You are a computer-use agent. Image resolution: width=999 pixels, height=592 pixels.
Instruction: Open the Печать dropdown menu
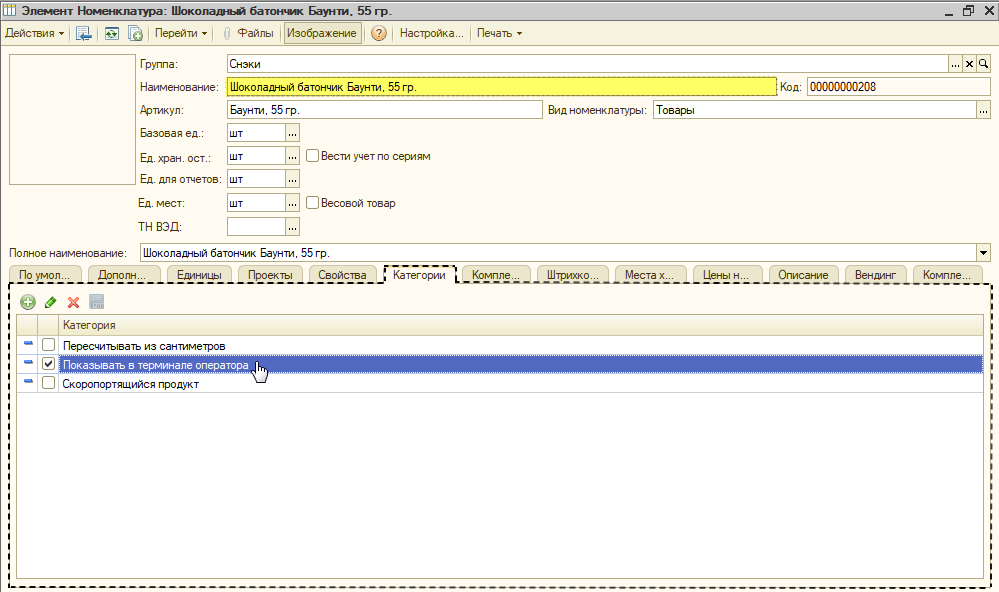click(x=500, y=33)
